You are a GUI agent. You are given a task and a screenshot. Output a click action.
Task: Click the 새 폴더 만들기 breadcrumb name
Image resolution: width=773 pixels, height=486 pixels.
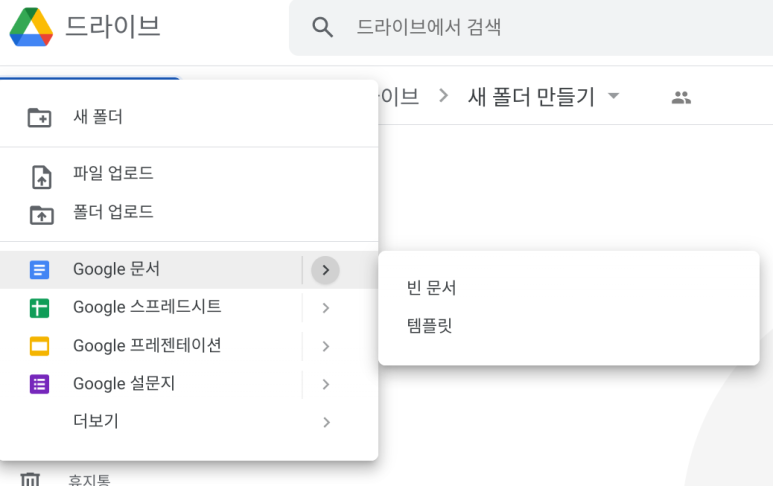tap(531, 97)
